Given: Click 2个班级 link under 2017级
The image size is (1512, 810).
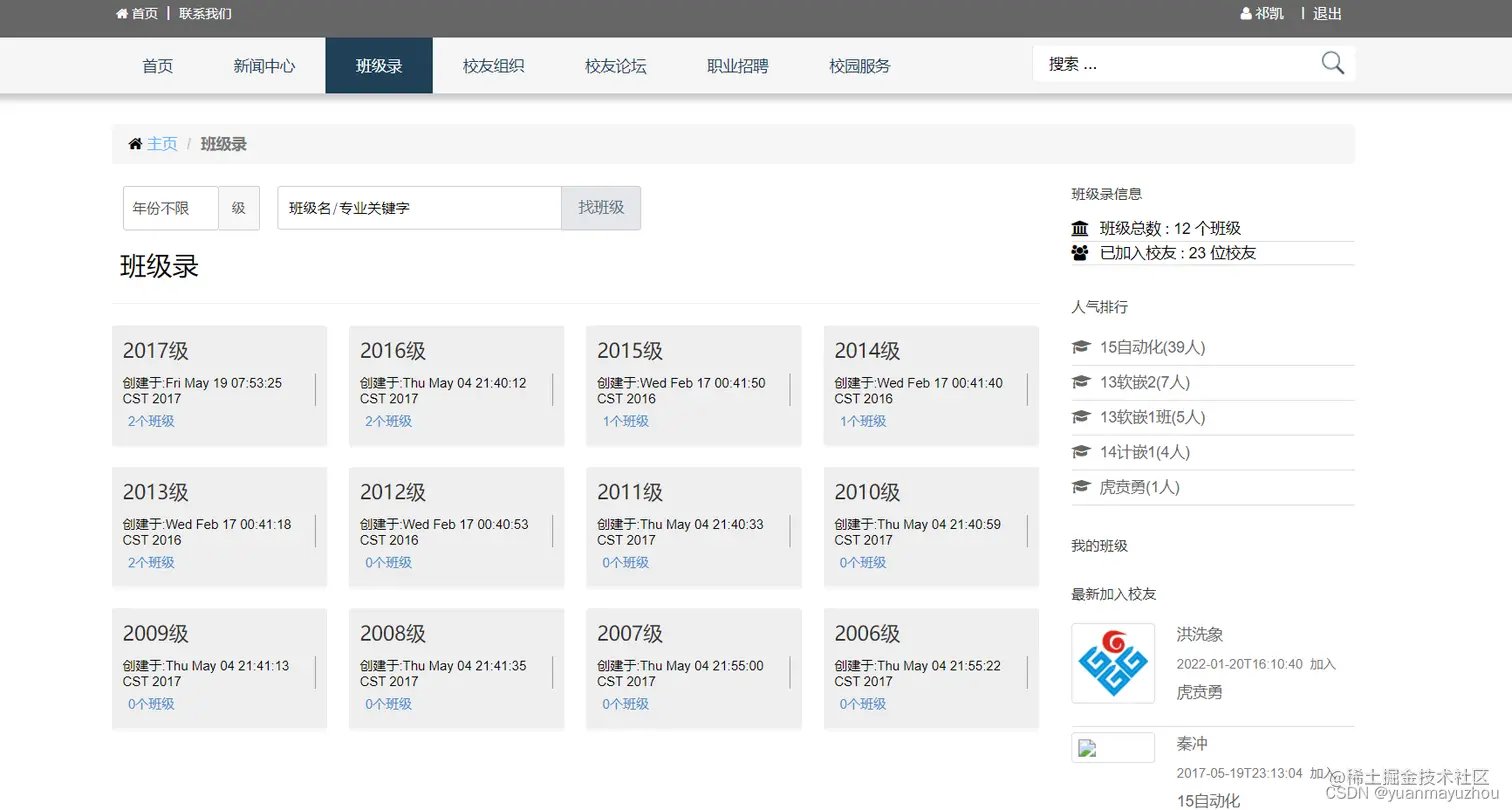Looking at the screenshot, I should click(x=151, y=421).
